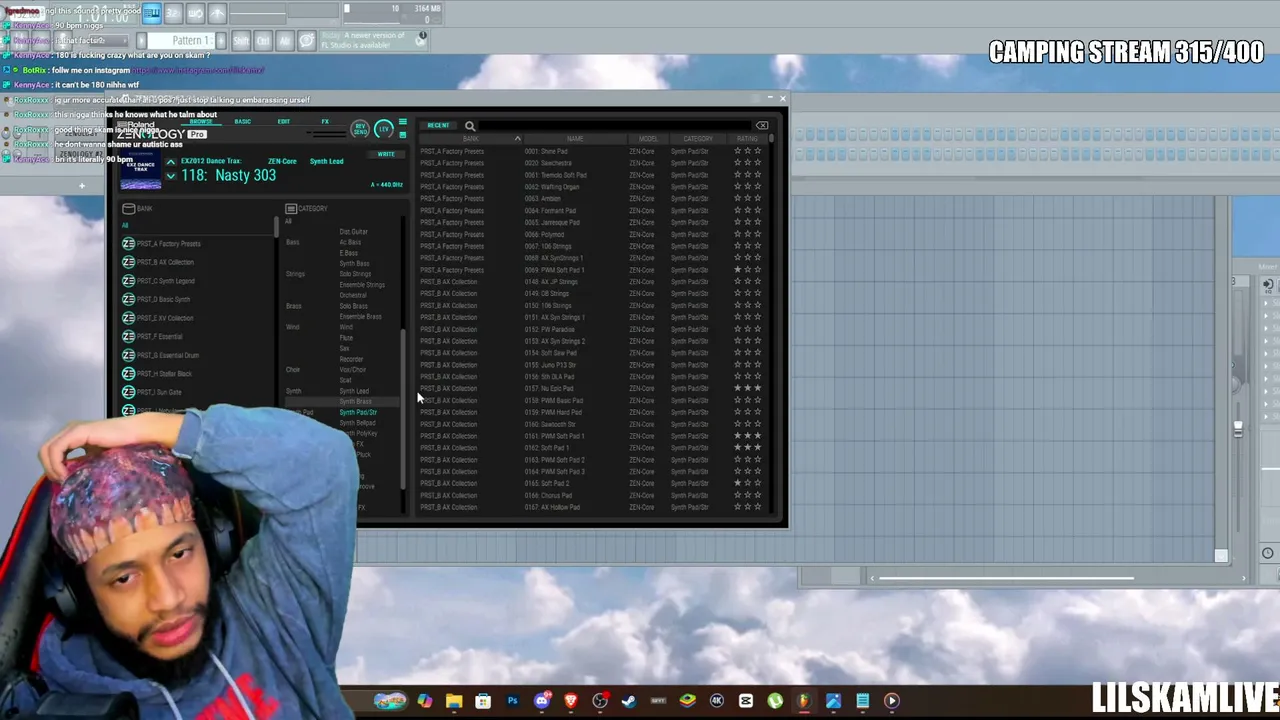
Task: Select the PRST_D Basic Synth bank
Action: [157, 299]
